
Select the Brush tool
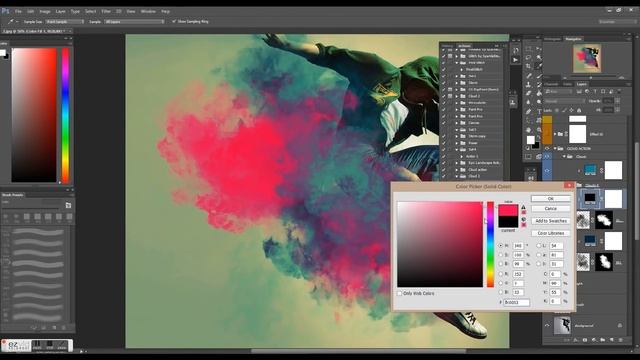539,76
